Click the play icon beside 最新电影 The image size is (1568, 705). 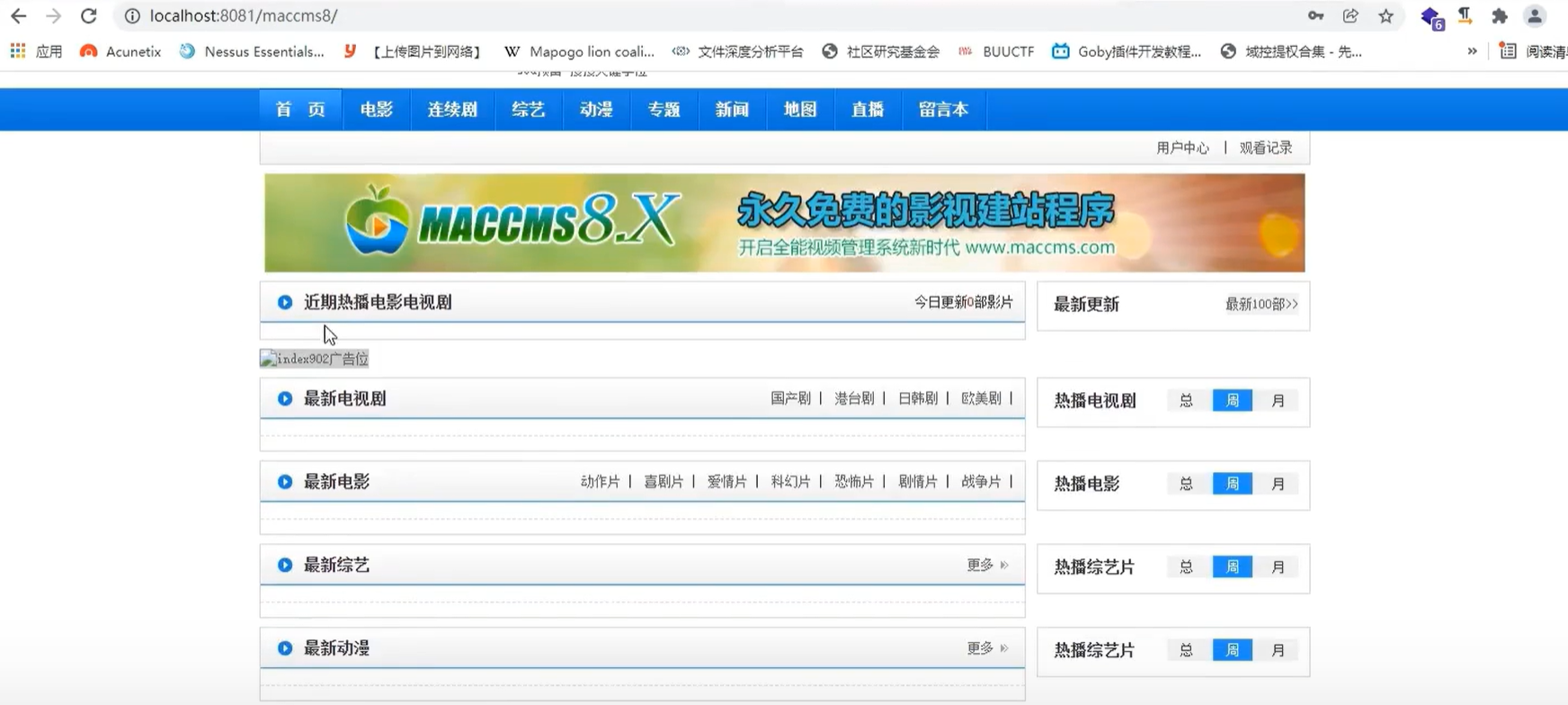[x=285, y=482]
